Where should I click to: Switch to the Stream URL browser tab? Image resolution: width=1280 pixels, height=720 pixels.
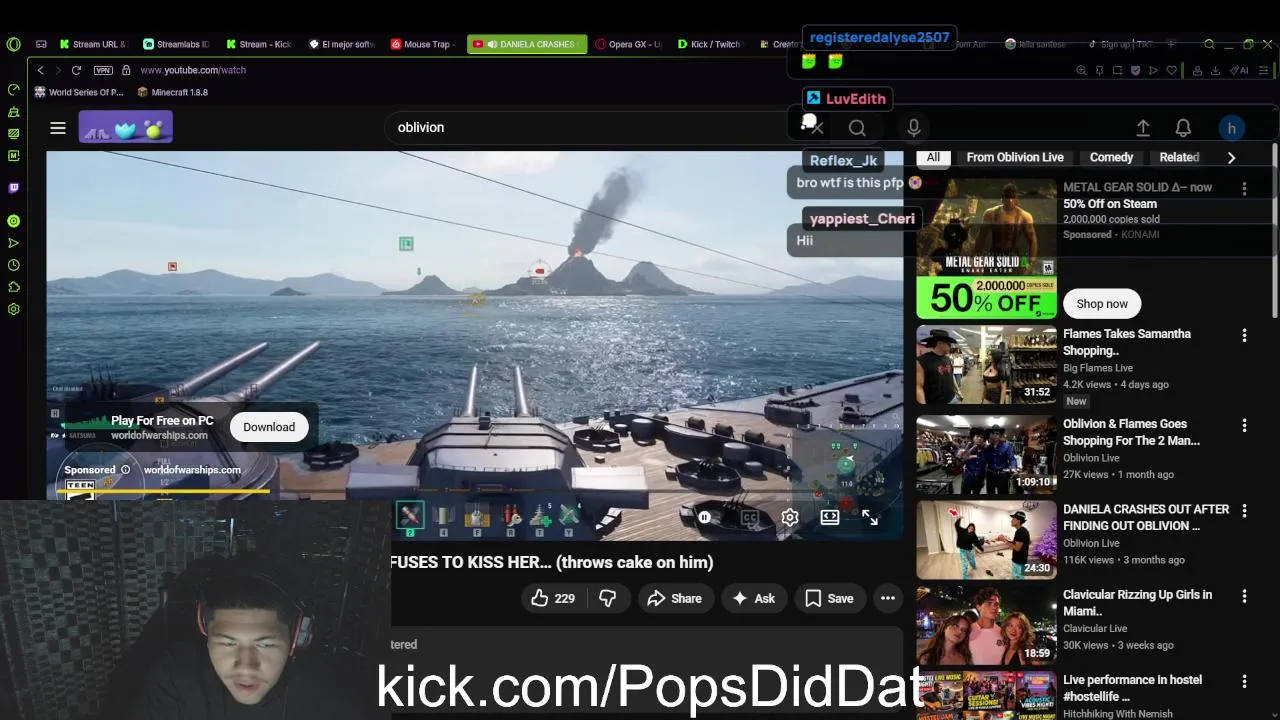[93, 44]
